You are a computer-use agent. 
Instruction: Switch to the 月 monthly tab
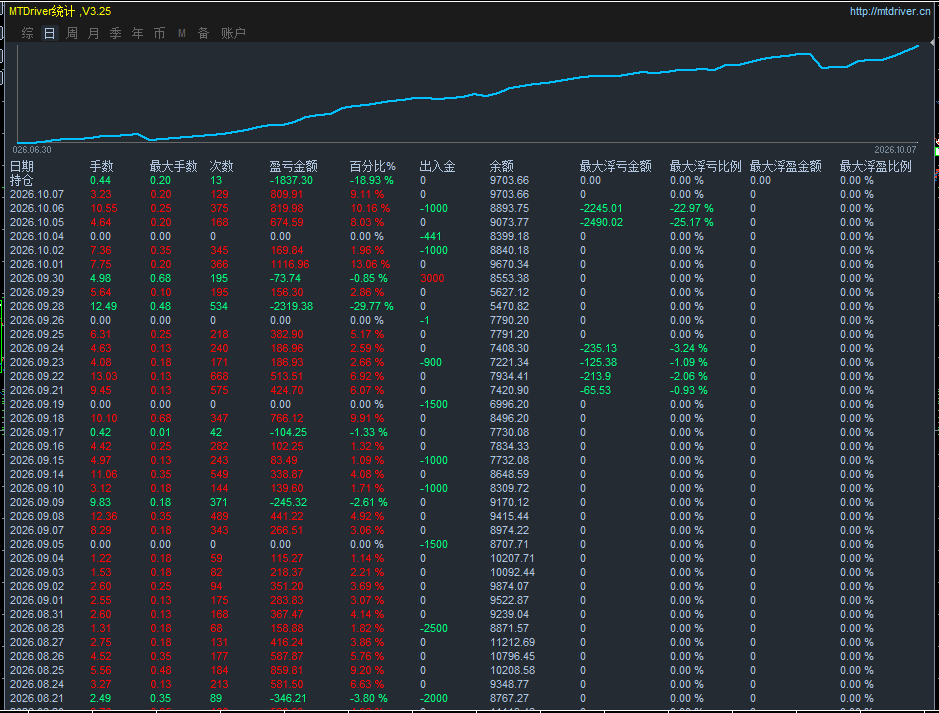click(93, 34)
